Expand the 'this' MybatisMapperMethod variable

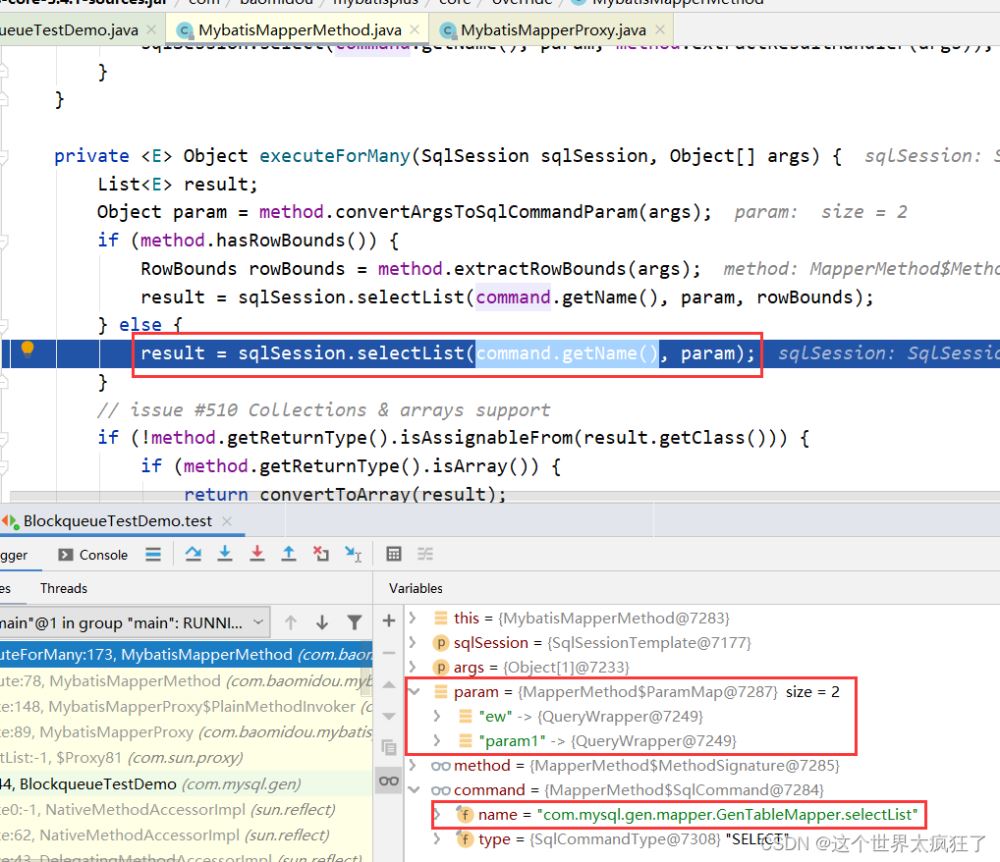pos(413,618)
